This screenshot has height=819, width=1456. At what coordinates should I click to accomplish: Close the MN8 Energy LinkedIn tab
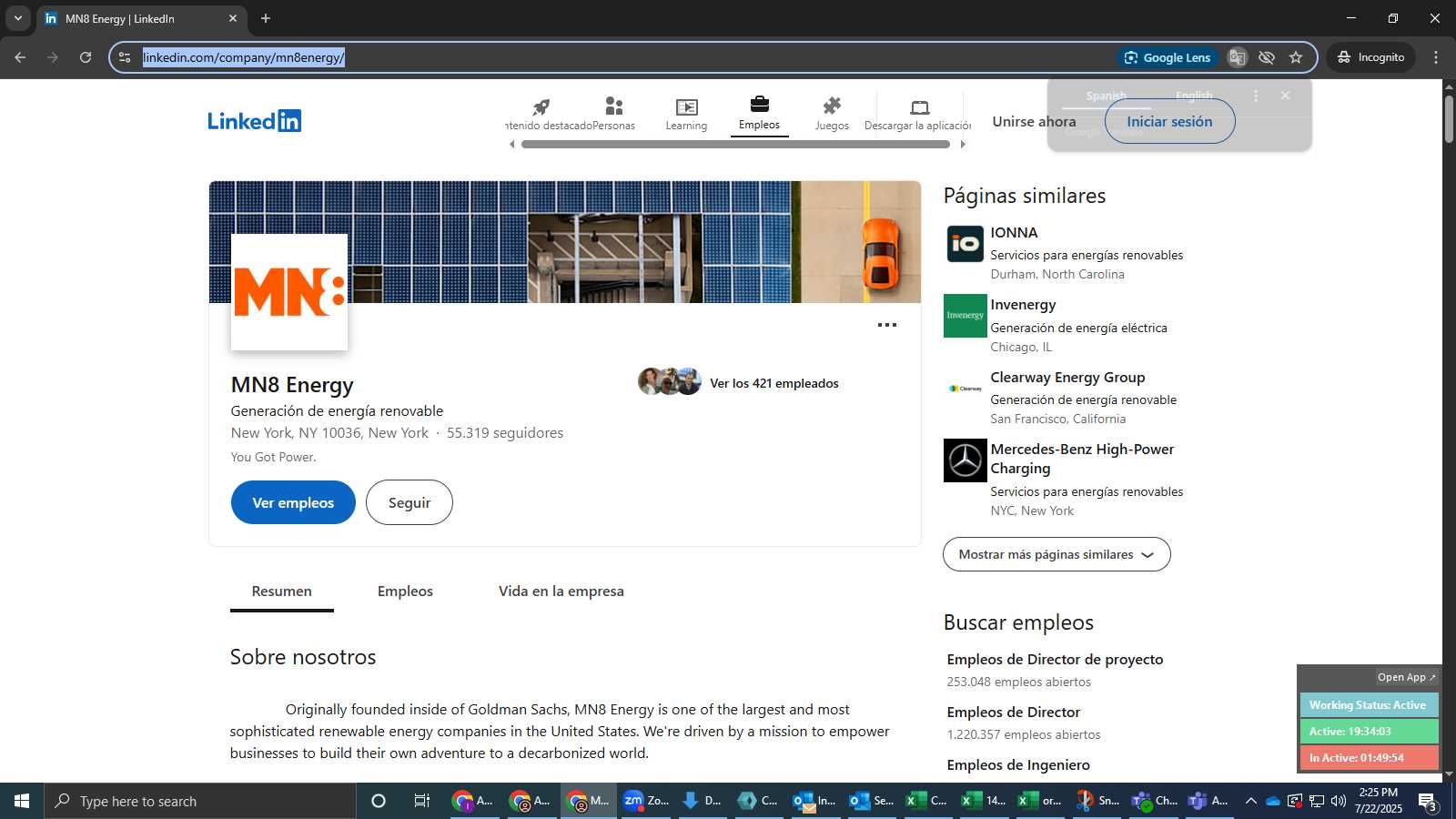click(x=233, y=18)
